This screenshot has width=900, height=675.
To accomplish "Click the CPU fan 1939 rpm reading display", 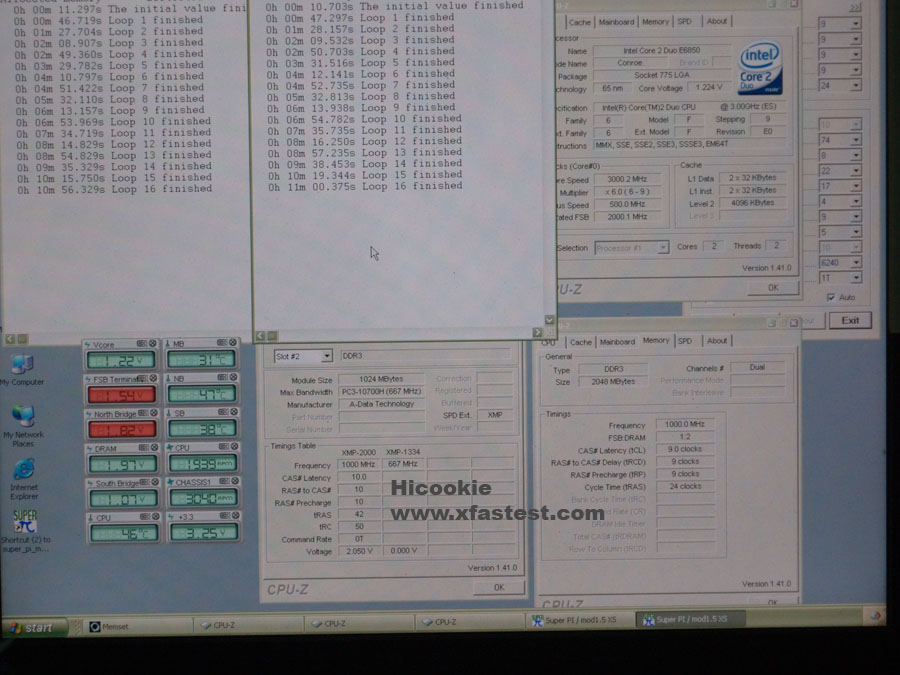I will [202, 463].
